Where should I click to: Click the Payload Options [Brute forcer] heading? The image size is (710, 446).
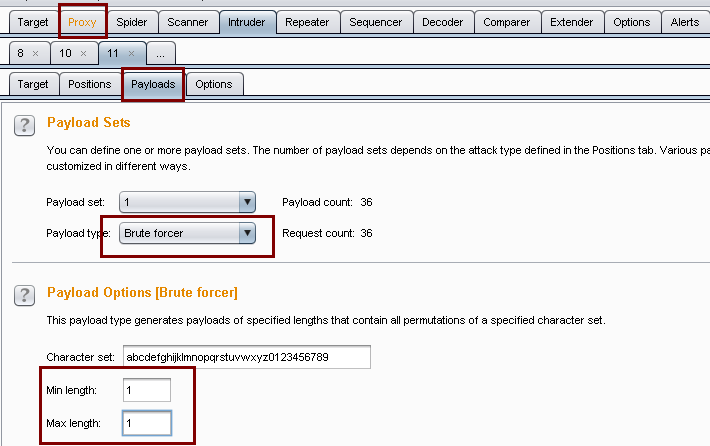tap(142, 293)
